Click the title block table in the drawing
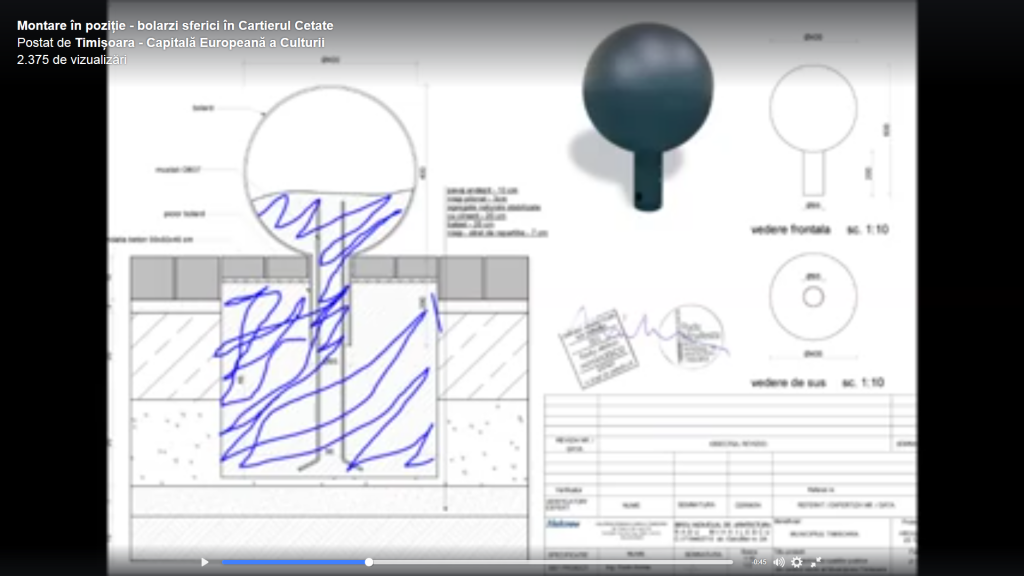Image resolution: width=1024 pixels, height=576 pixels. [x=728, y=480]
